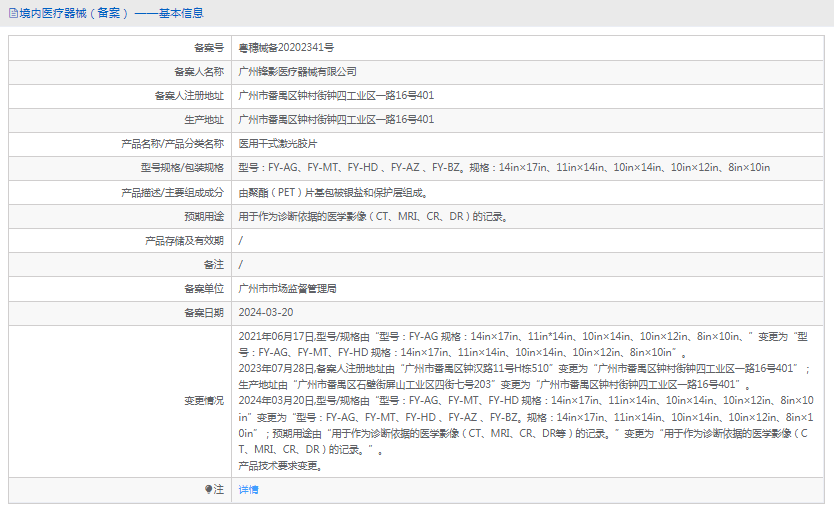Click the 型号规格 value starting with 型号：FY-AG
Screen dimensions: 834x512
[x=504, y=167]
